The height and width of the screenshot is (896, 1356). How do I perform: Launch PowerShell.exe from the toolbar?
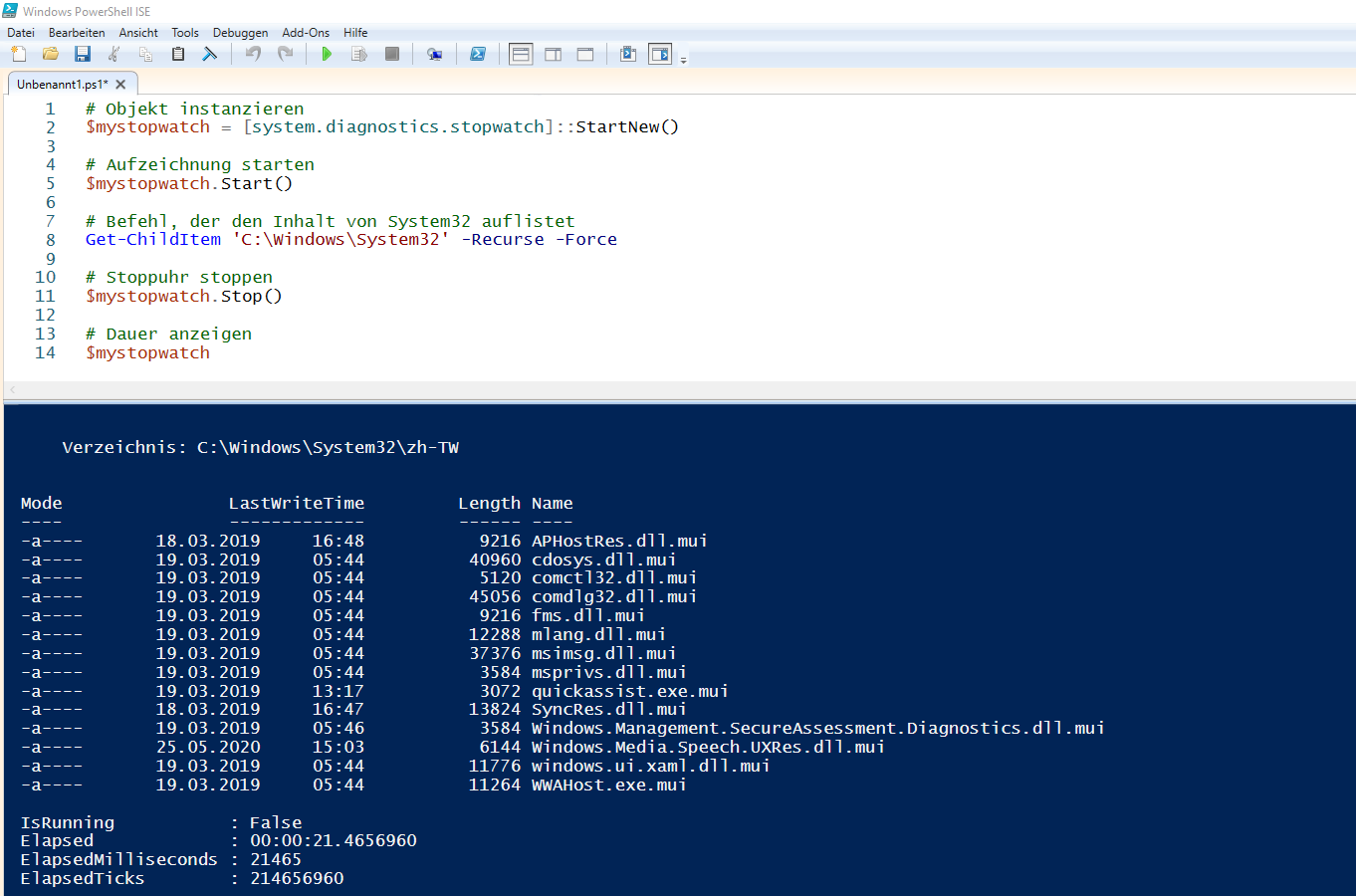click(x=478, y=54)
